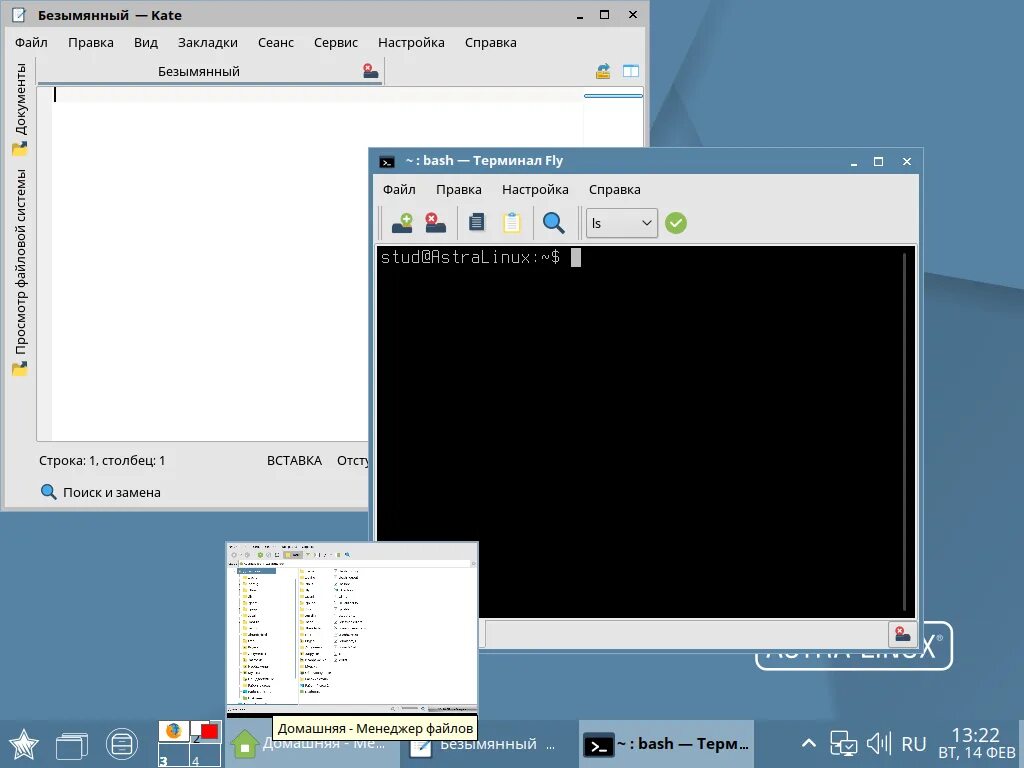The image size is (1024, 768).
Task: Open a new tab in Terminal Fly
Action: point(402,223)
